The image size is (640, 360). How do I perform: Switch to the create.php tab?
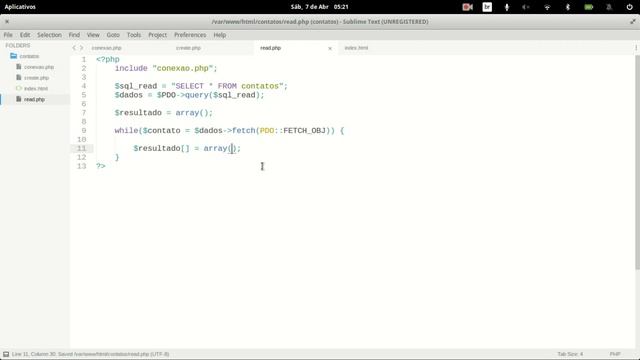[x=189, y=48]
